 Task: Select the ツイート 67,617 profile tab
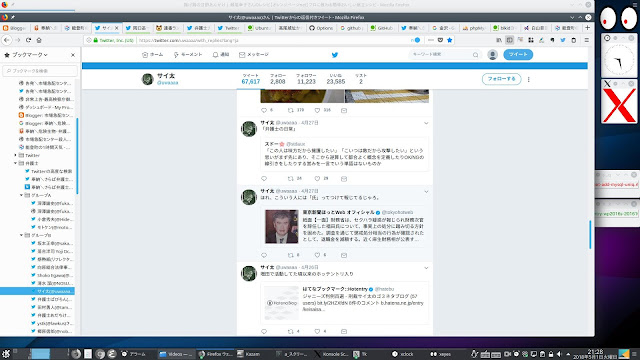coord(251,79)
